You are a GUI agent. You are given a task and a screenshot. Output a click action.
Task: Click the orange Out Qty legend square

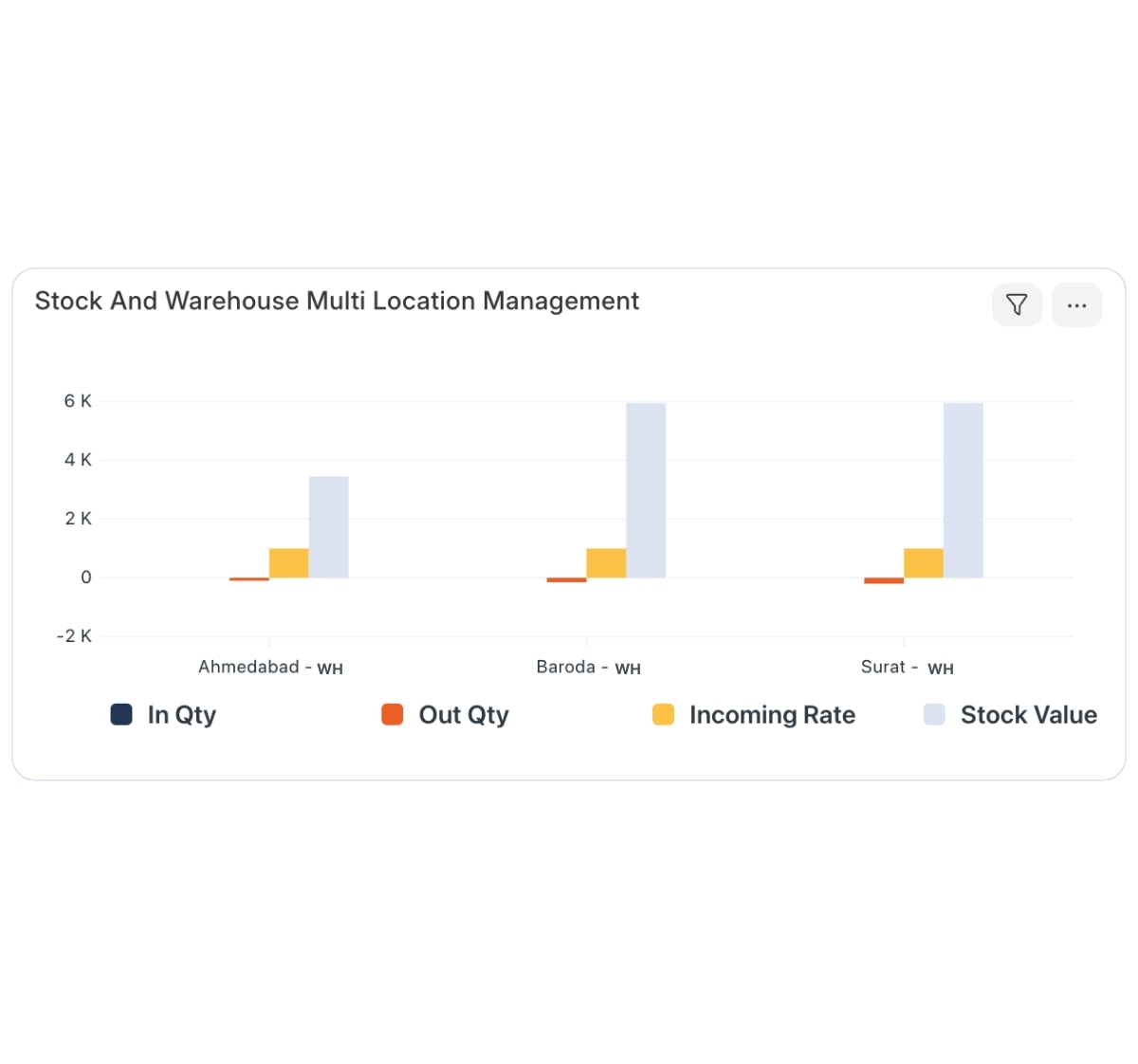click(393, 715)
